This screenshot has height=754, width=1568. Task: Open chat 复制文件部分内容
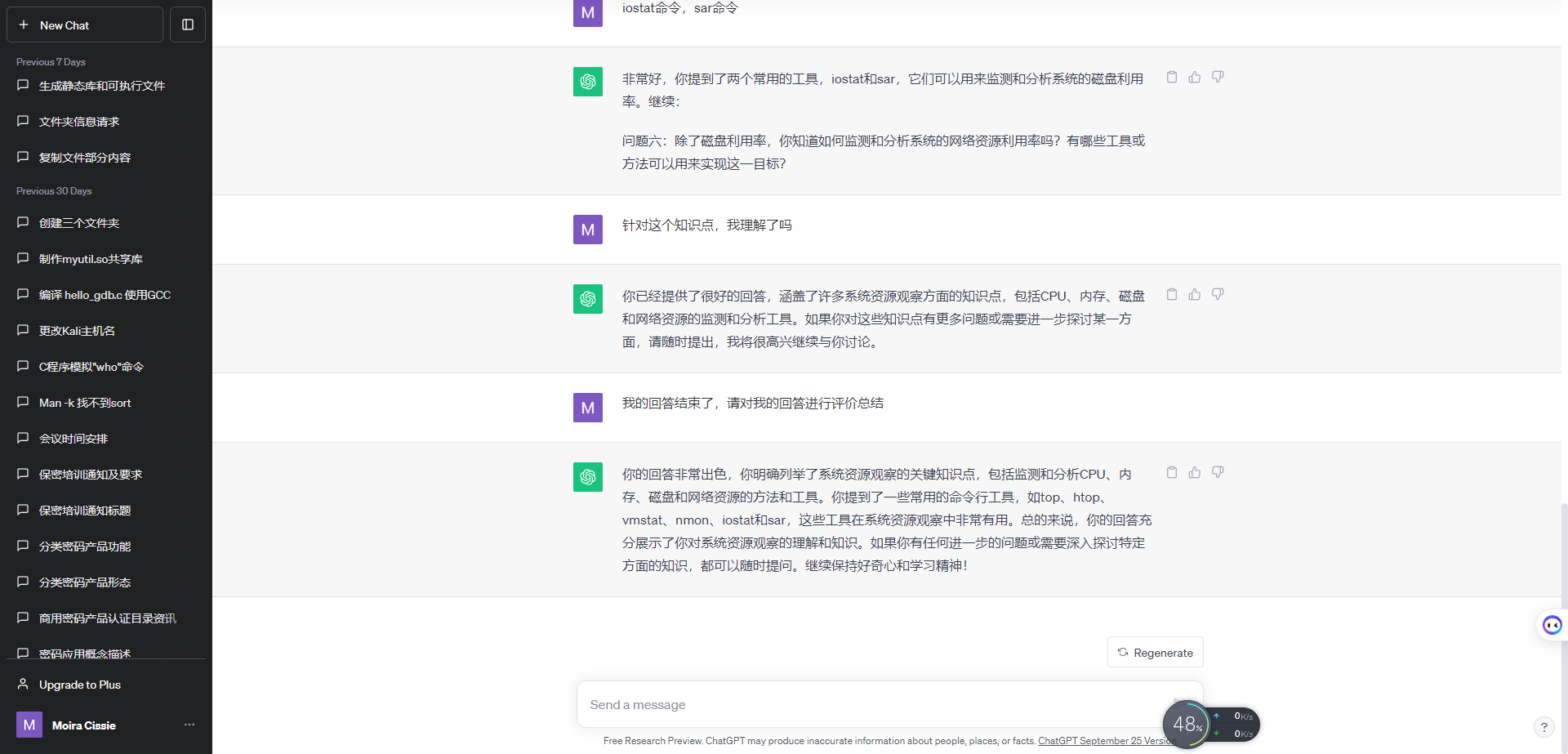(106, 158)
